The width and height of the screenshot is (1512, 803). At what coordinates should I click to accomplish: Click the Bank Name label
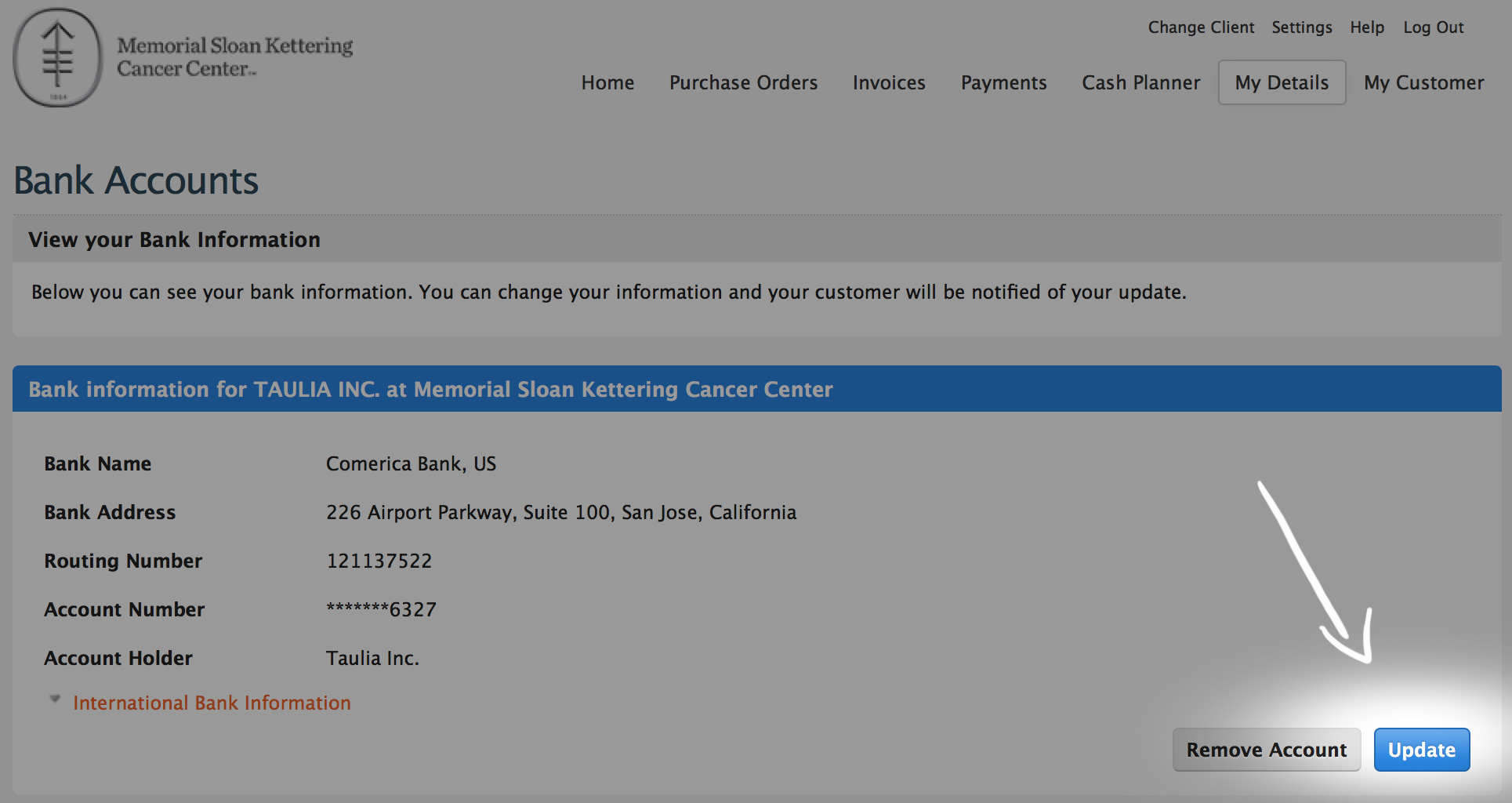point(97,464)
